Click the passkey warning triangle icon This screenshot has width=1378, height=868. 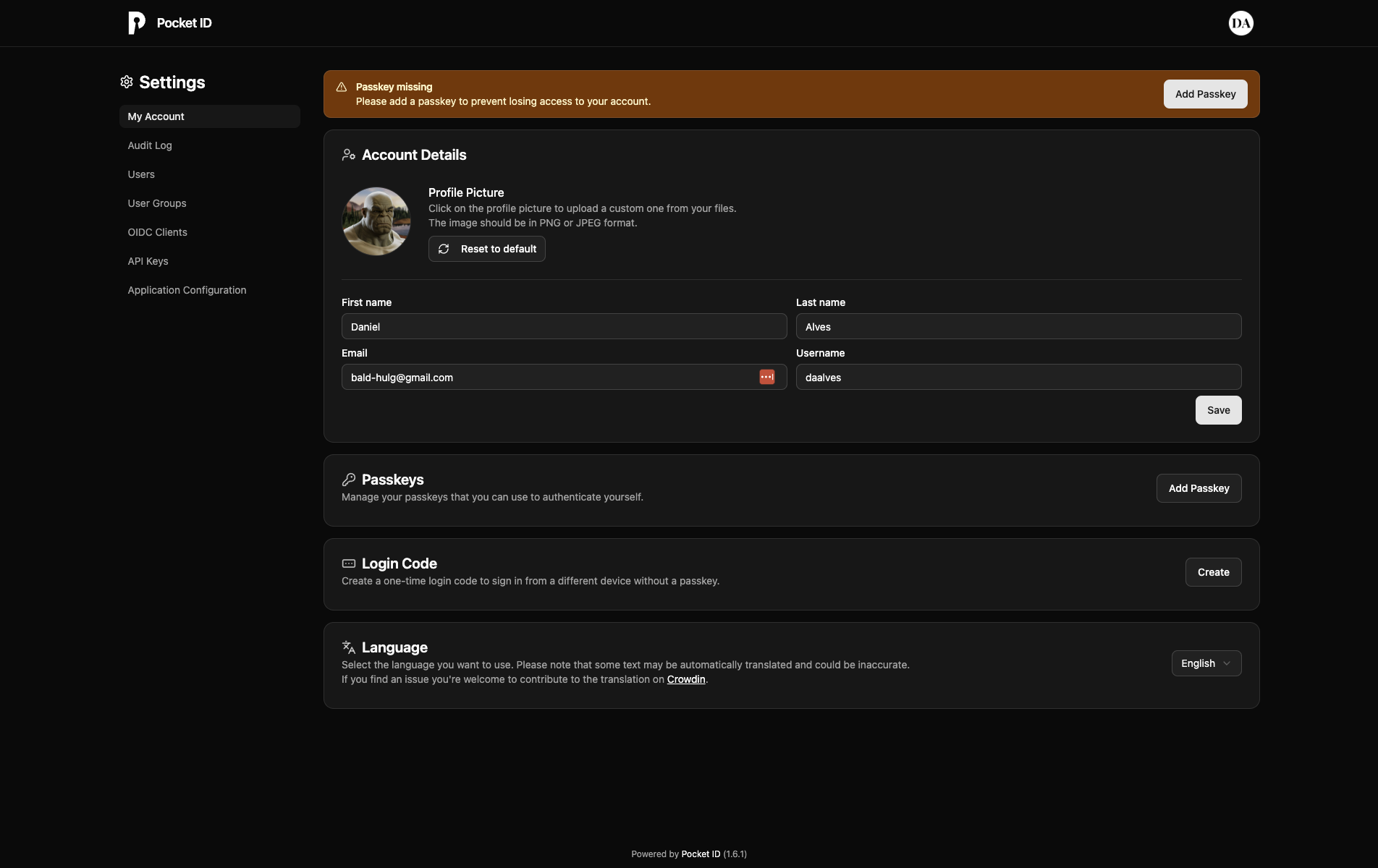tap(342, 87)
